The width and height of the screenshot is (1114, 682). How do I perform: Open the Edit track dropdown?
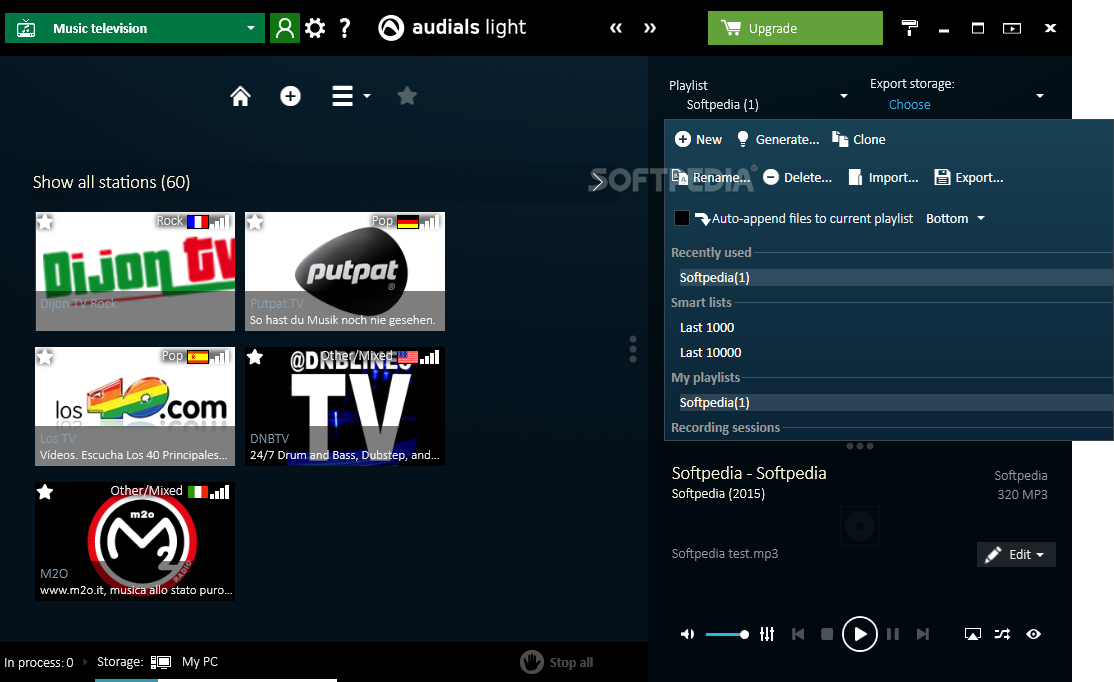1016,555
